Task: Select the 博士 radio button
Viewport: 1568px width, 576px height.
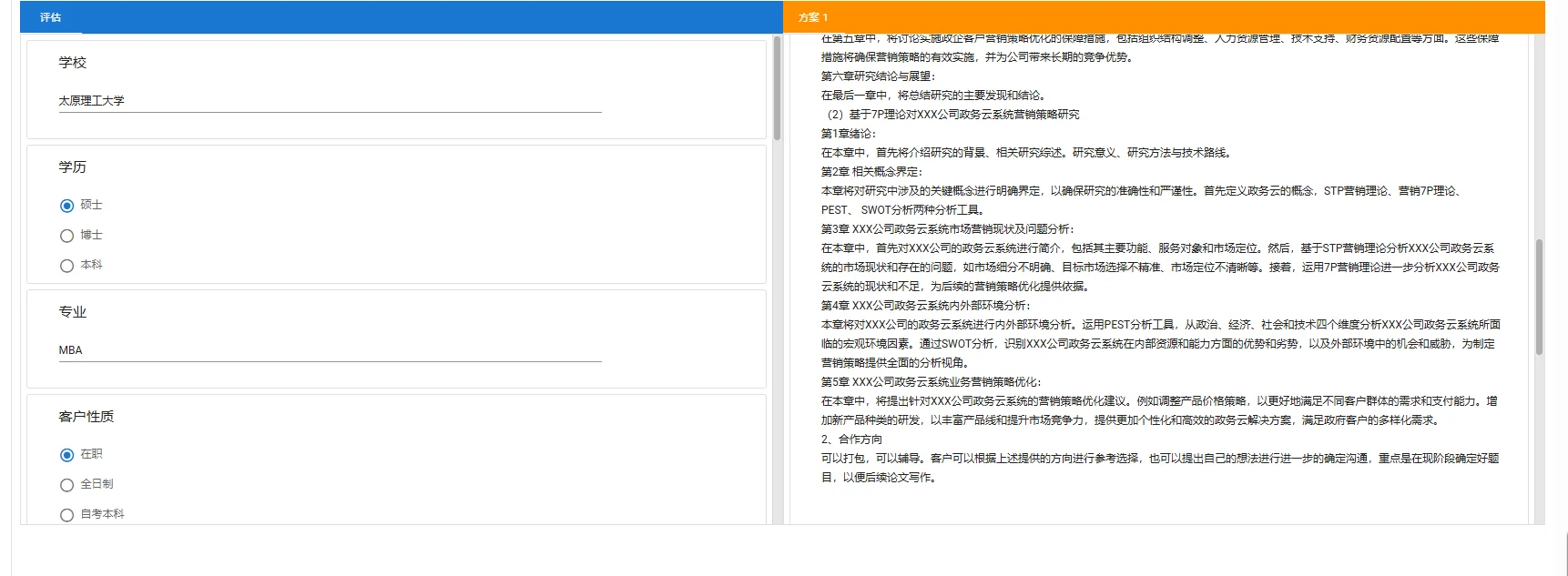Action: 66,236
